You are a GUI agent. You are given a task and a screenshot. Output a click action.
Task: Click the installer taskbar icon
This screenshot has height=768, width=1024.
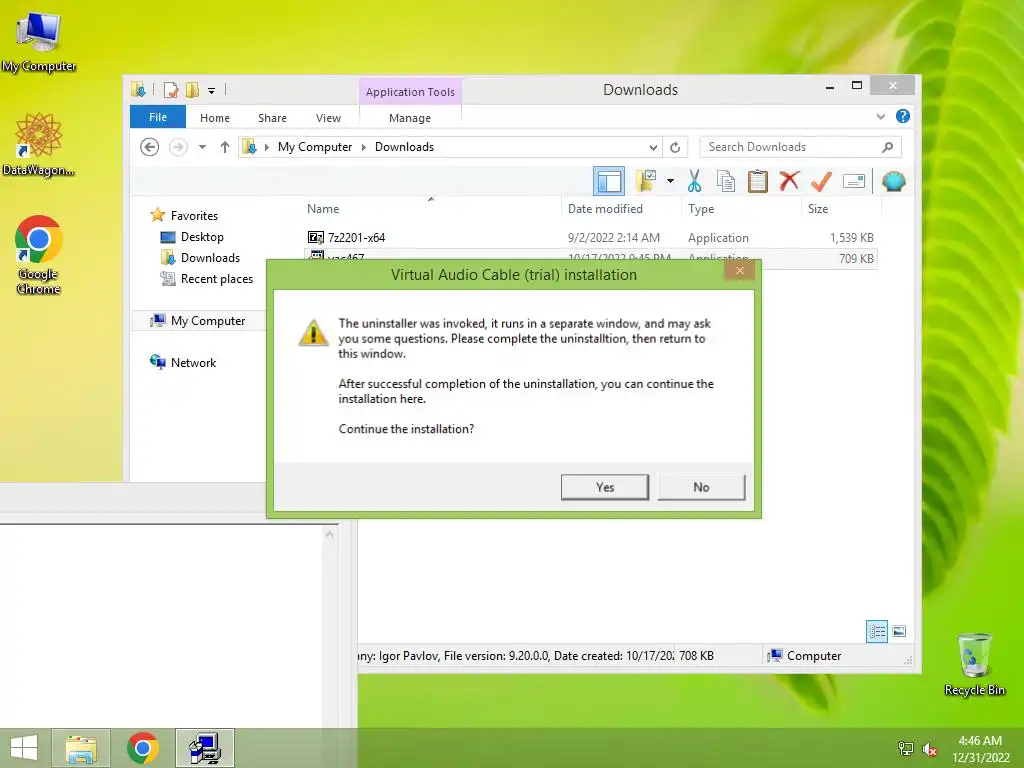point(205,748)
